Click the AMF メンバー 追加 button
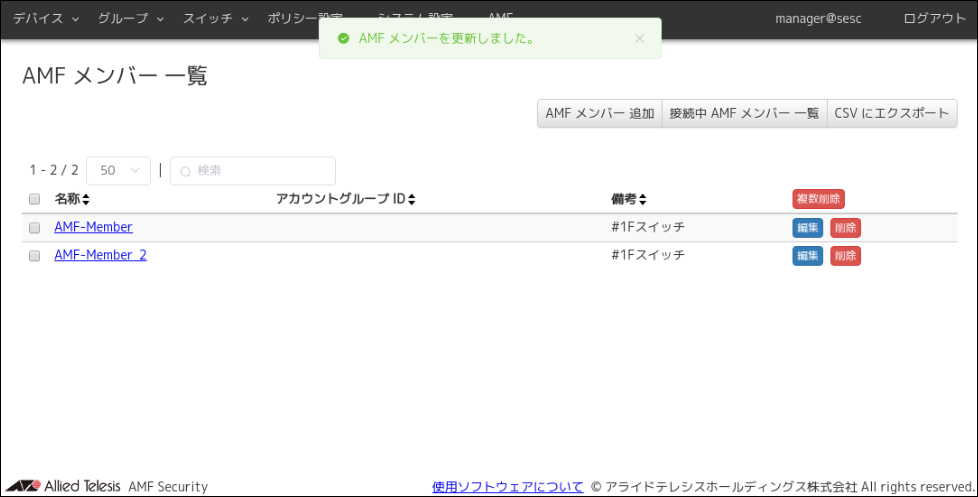Viewport: 978px width, 497px height. 599,113
